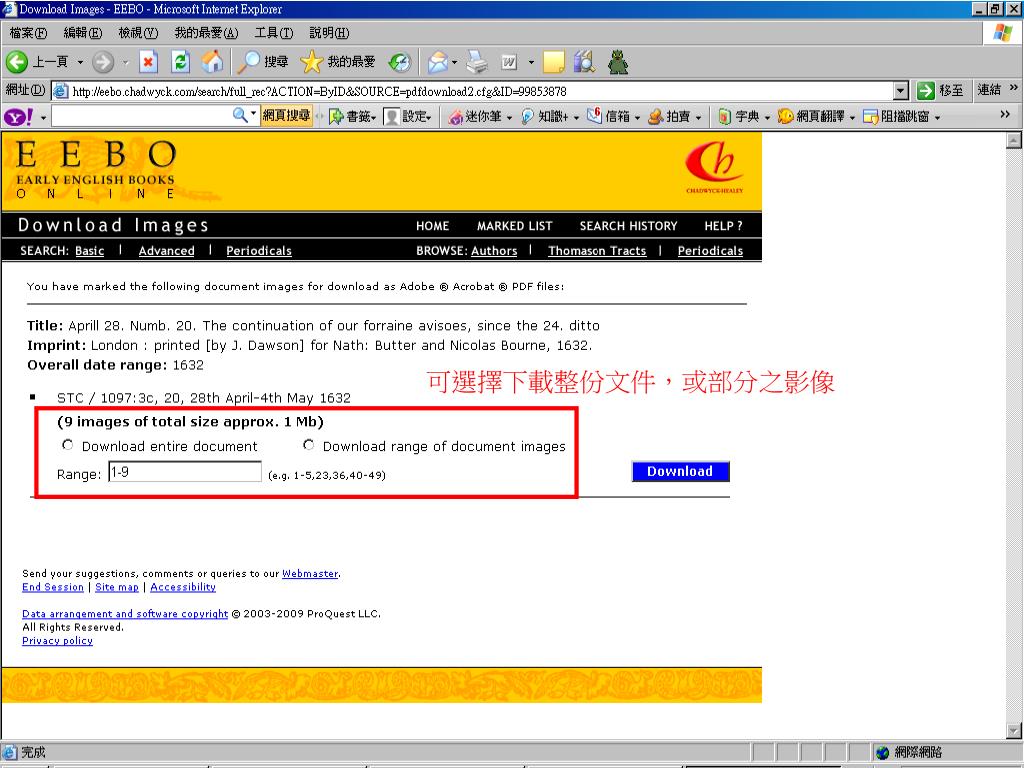Open the Advanced search link
Viewport: 1024px width, 768px height.
(x=167, y=251)
